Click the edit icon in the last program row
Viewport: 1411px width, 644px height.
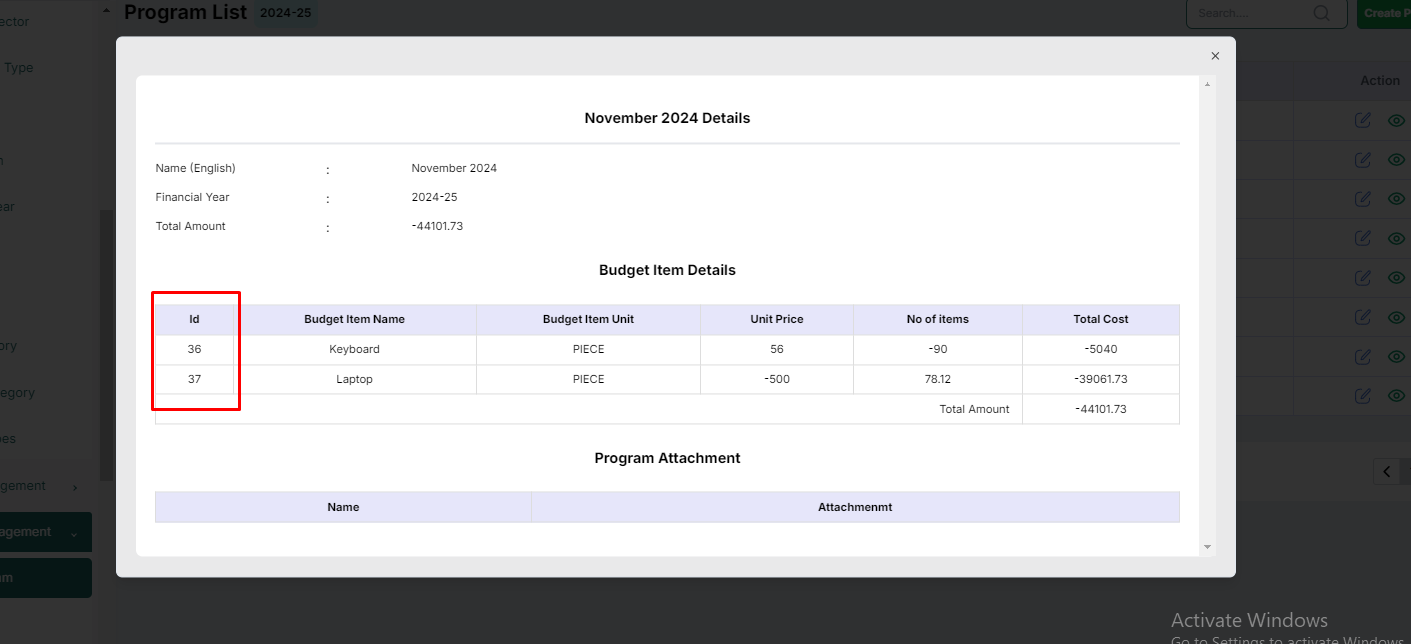[x=1363, y=396]
